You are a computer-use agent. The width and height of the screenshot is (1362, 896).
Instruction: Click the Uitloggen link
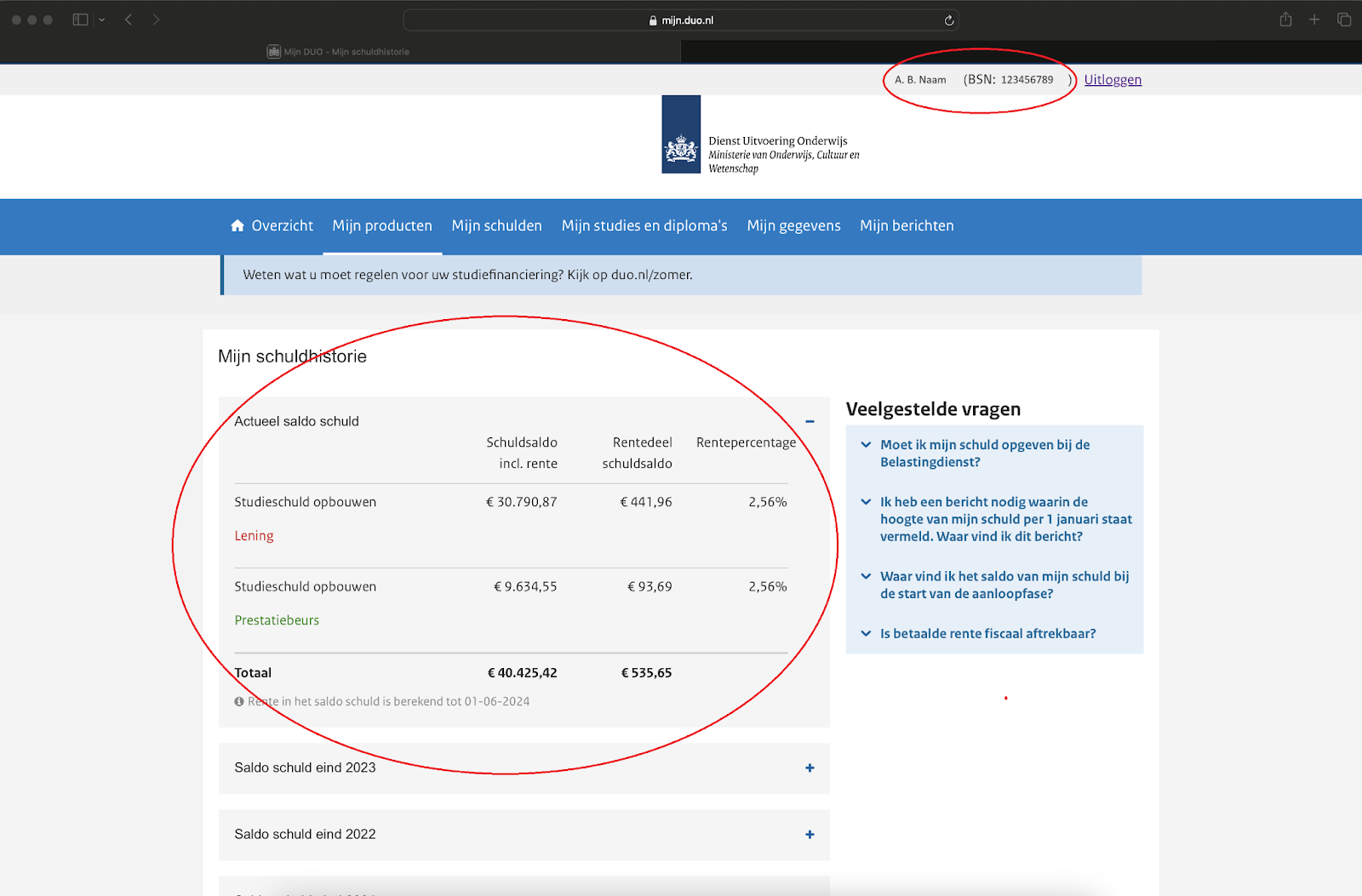point(1113,80)
